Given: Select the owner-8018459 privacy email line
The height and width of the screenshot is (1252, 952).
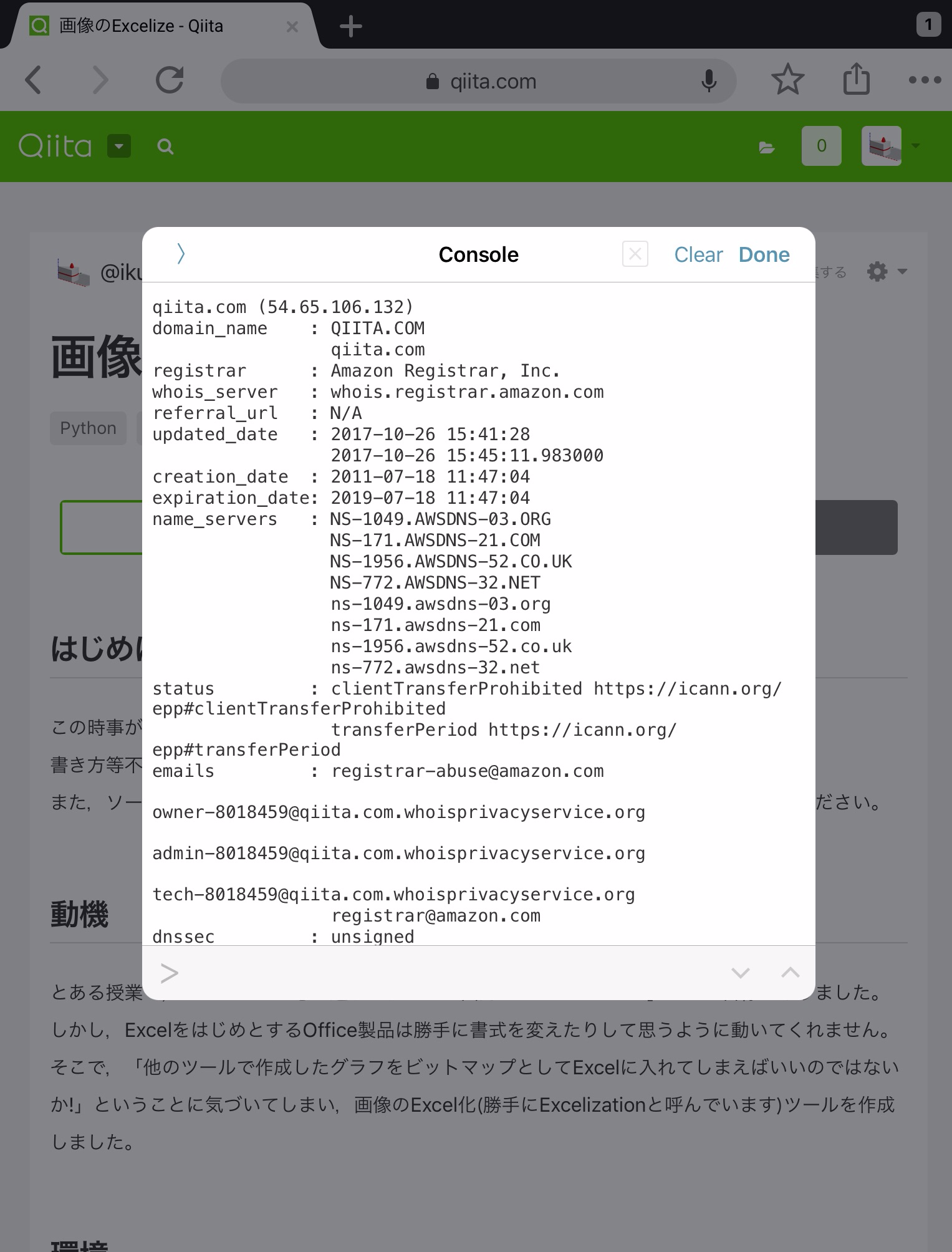Looking at the screenshot, I should pos(399,812).
